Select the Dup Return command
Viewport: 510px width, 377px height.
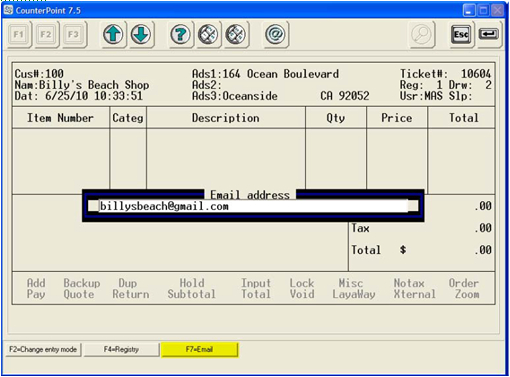[131, 289]
